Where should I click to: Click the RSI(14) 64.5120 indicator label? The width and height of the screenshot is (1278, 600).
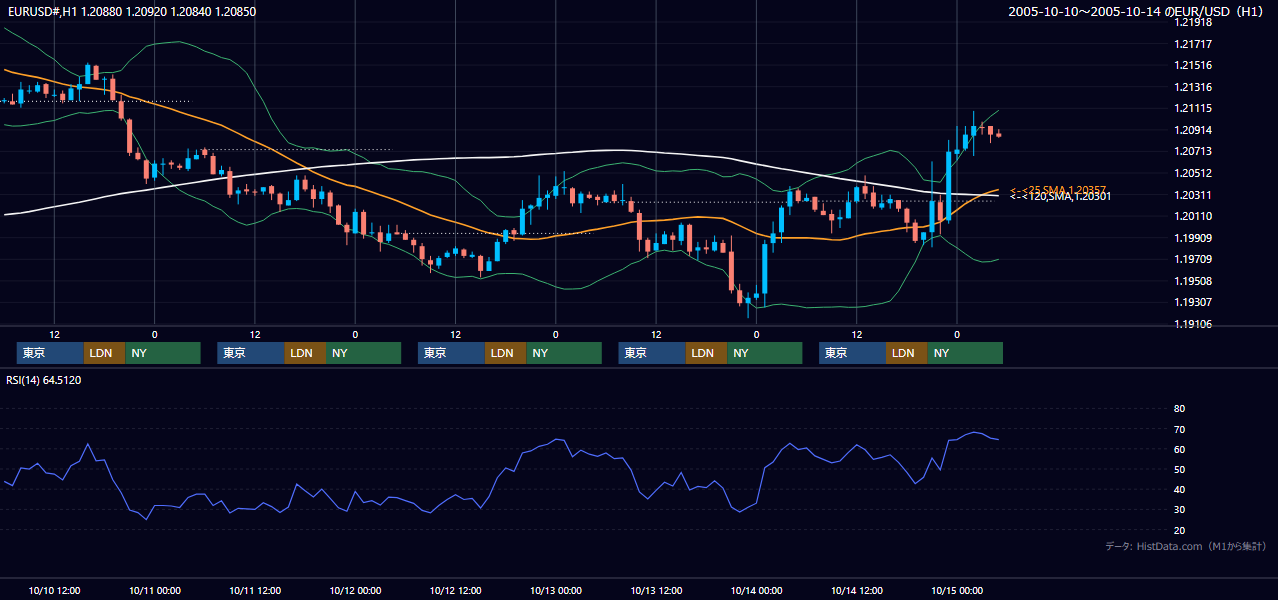pyautogui.click(x=44, y=380)
